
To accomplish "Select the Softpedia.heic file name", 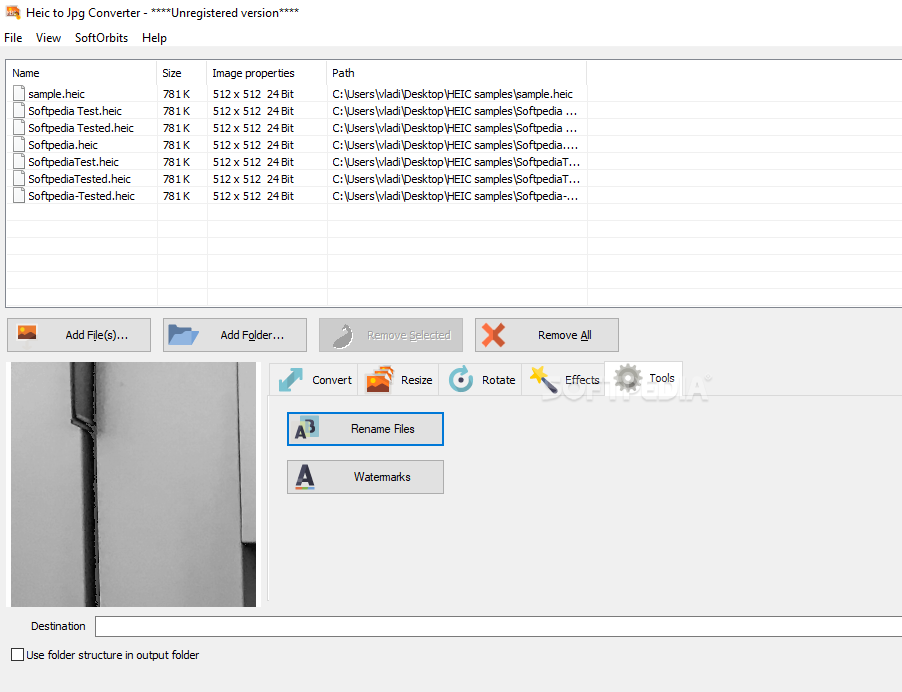I will tap(63, 145).
